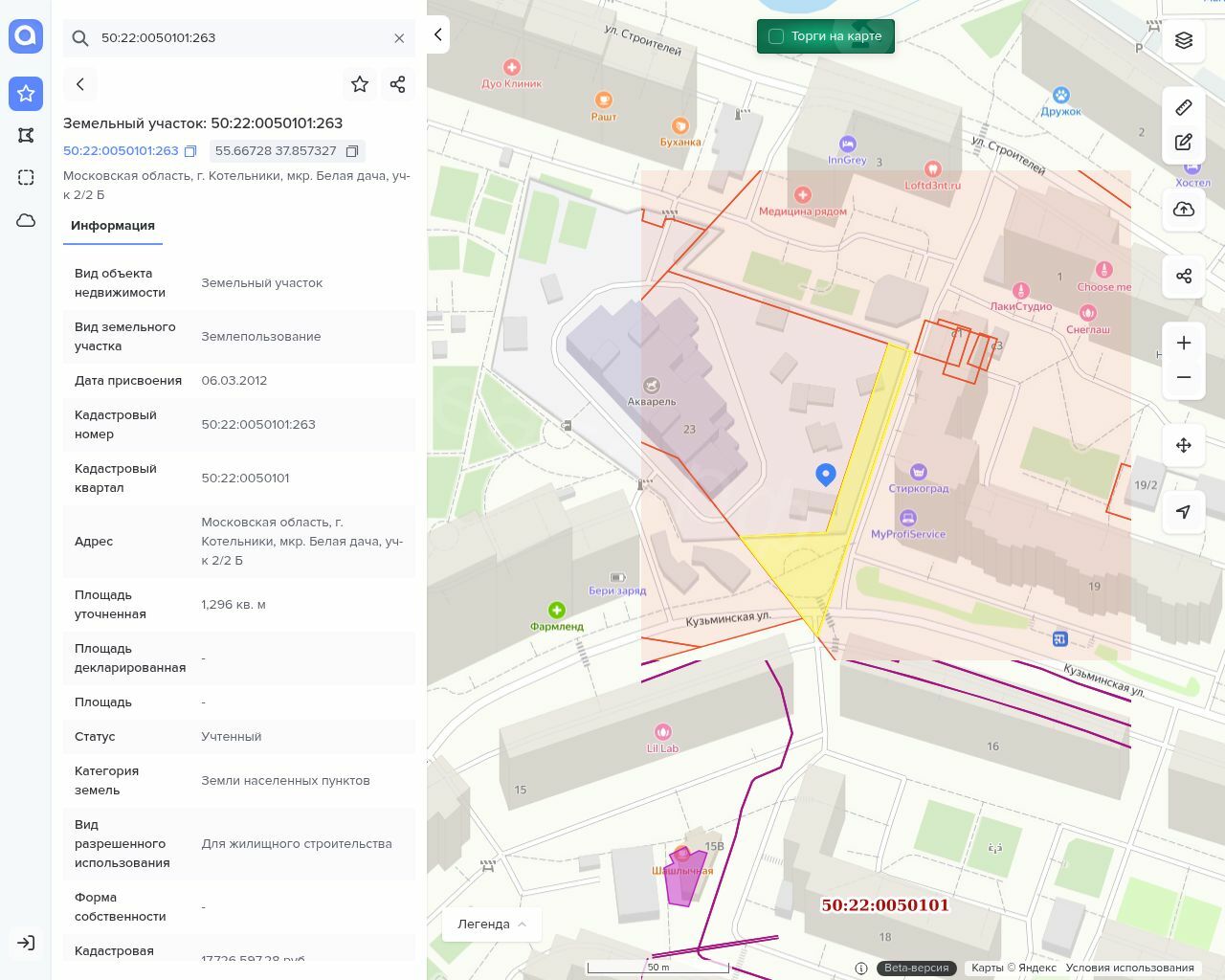Open the cadastral number link 50:22:0050101:263
Viewport: 1225px width, 980px height.
tap(121, 151)
